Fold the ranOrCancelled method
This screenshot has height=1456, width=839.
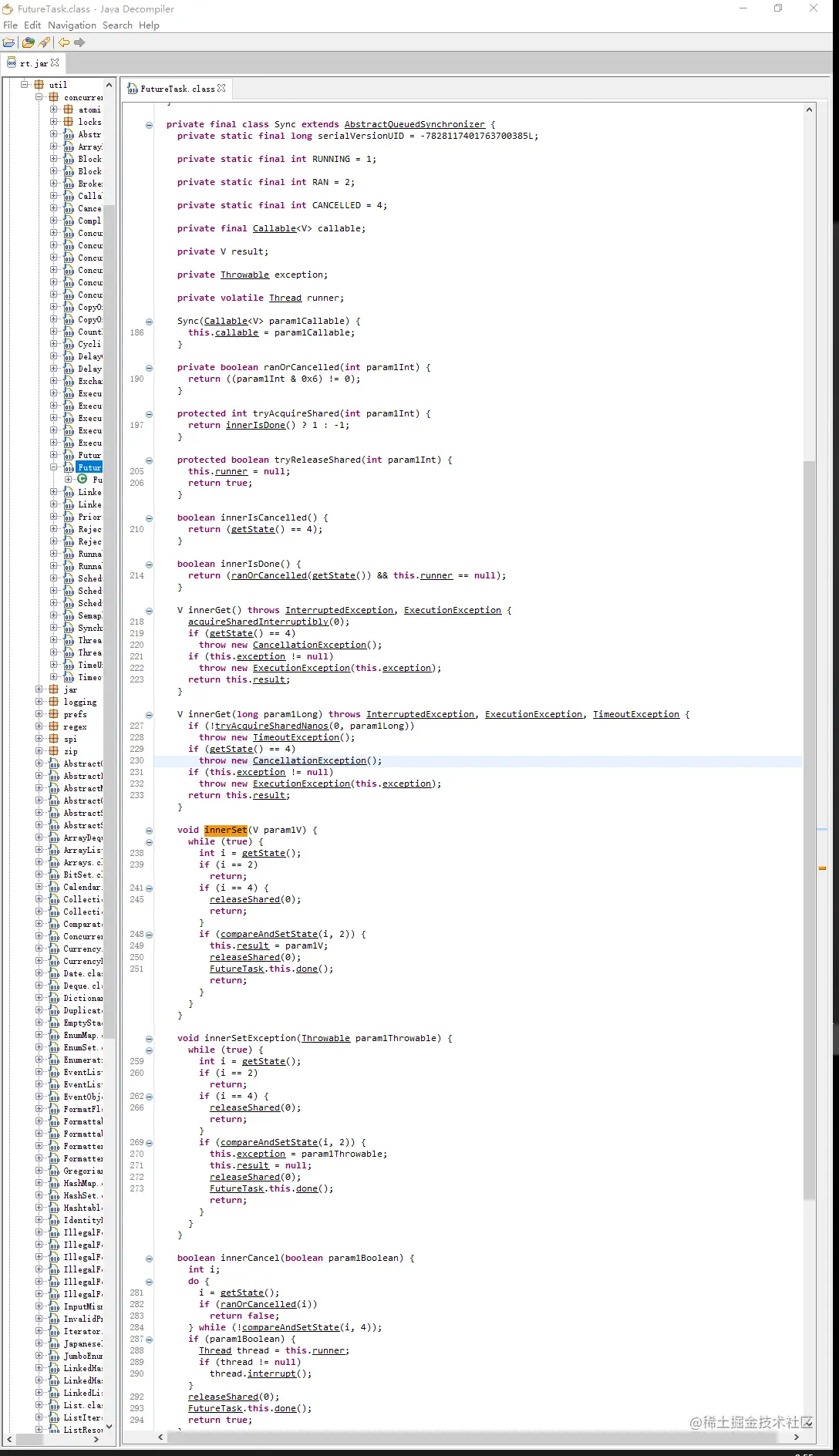tap(149, 368)
